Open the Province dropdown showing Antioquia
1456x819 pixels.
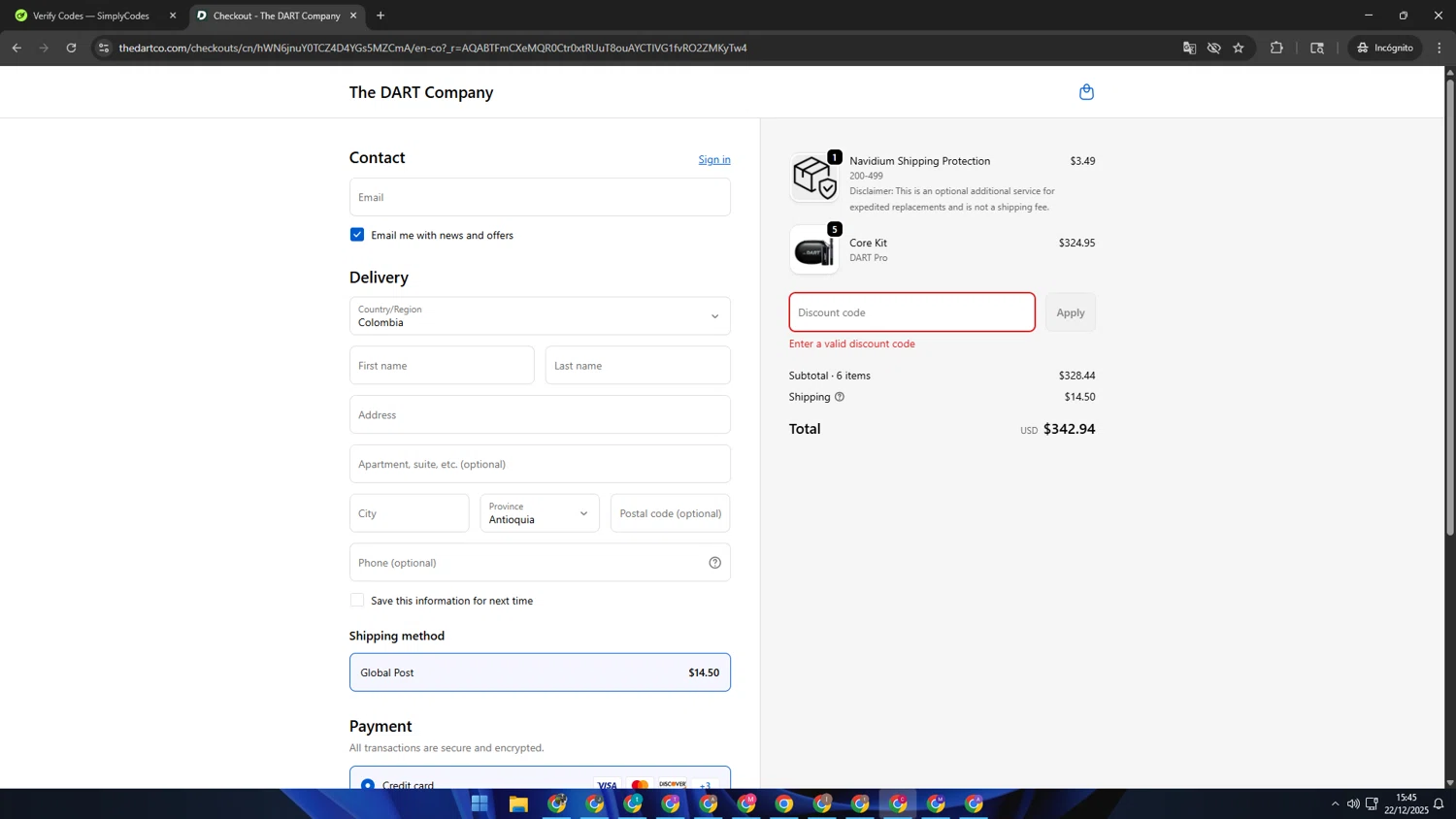point(540,513)
